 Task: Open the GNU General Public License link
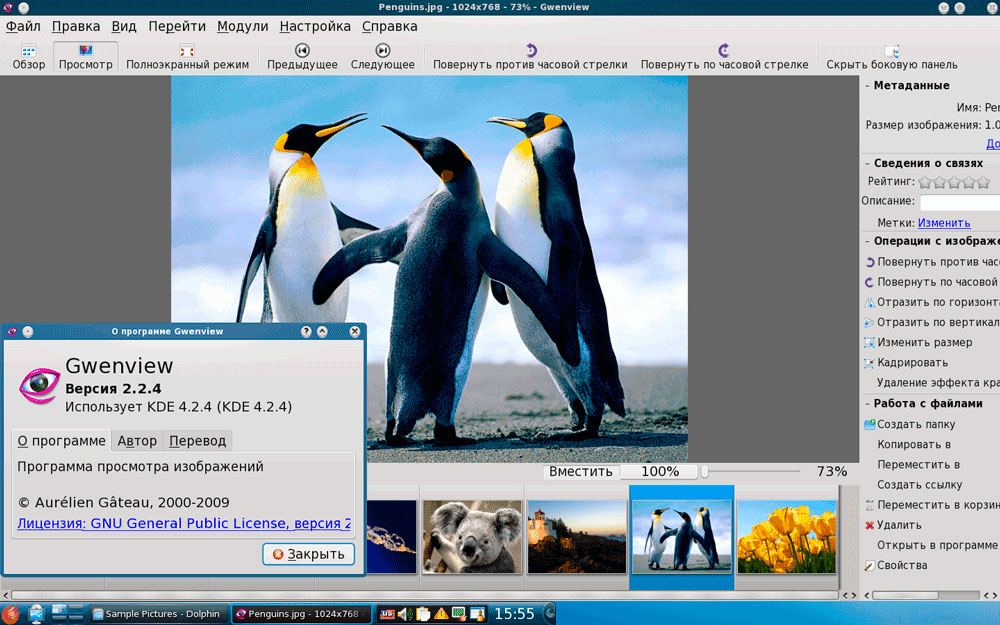pyautogui.click(x=184, y=523)
